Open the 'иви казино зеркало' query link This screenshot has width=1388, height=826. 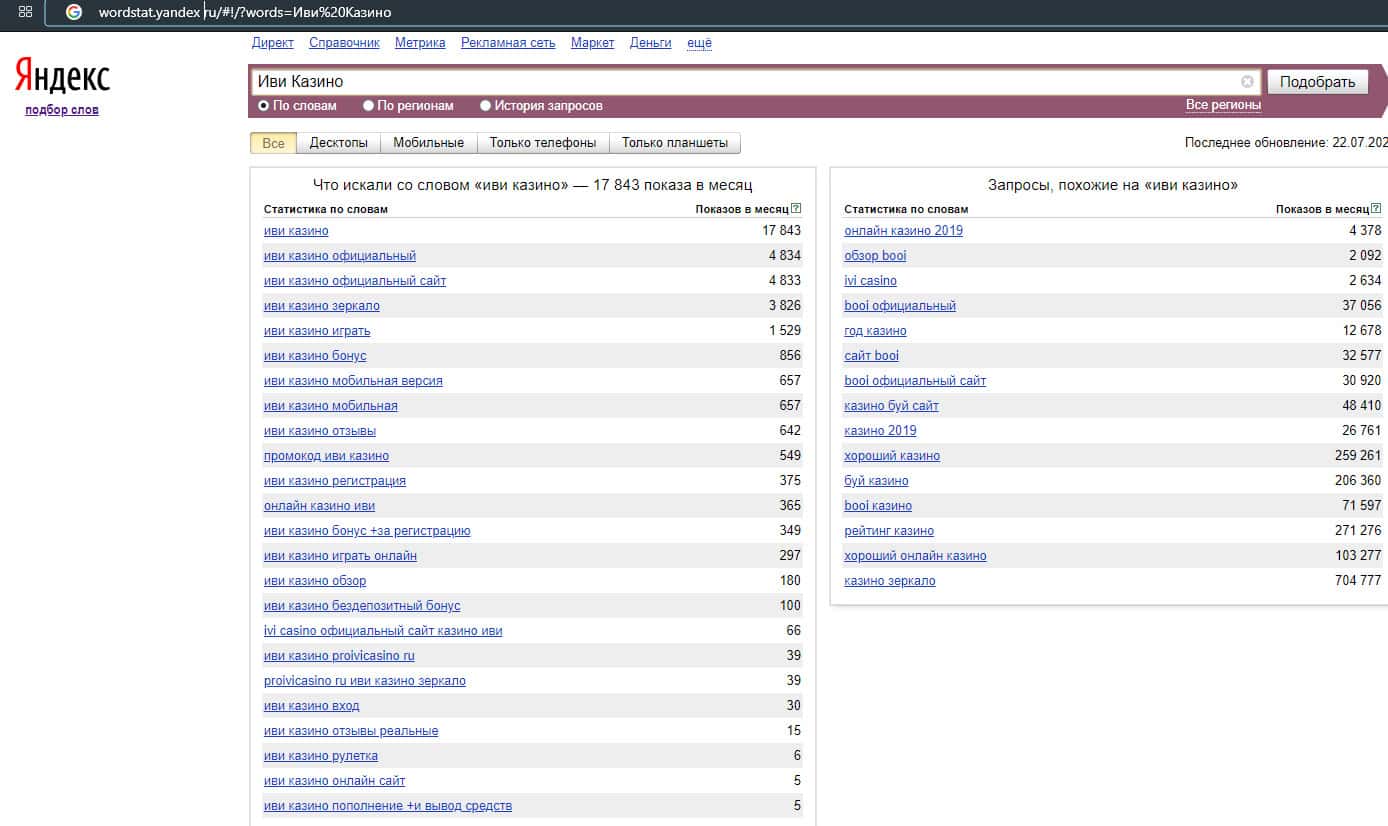(322, 306)
